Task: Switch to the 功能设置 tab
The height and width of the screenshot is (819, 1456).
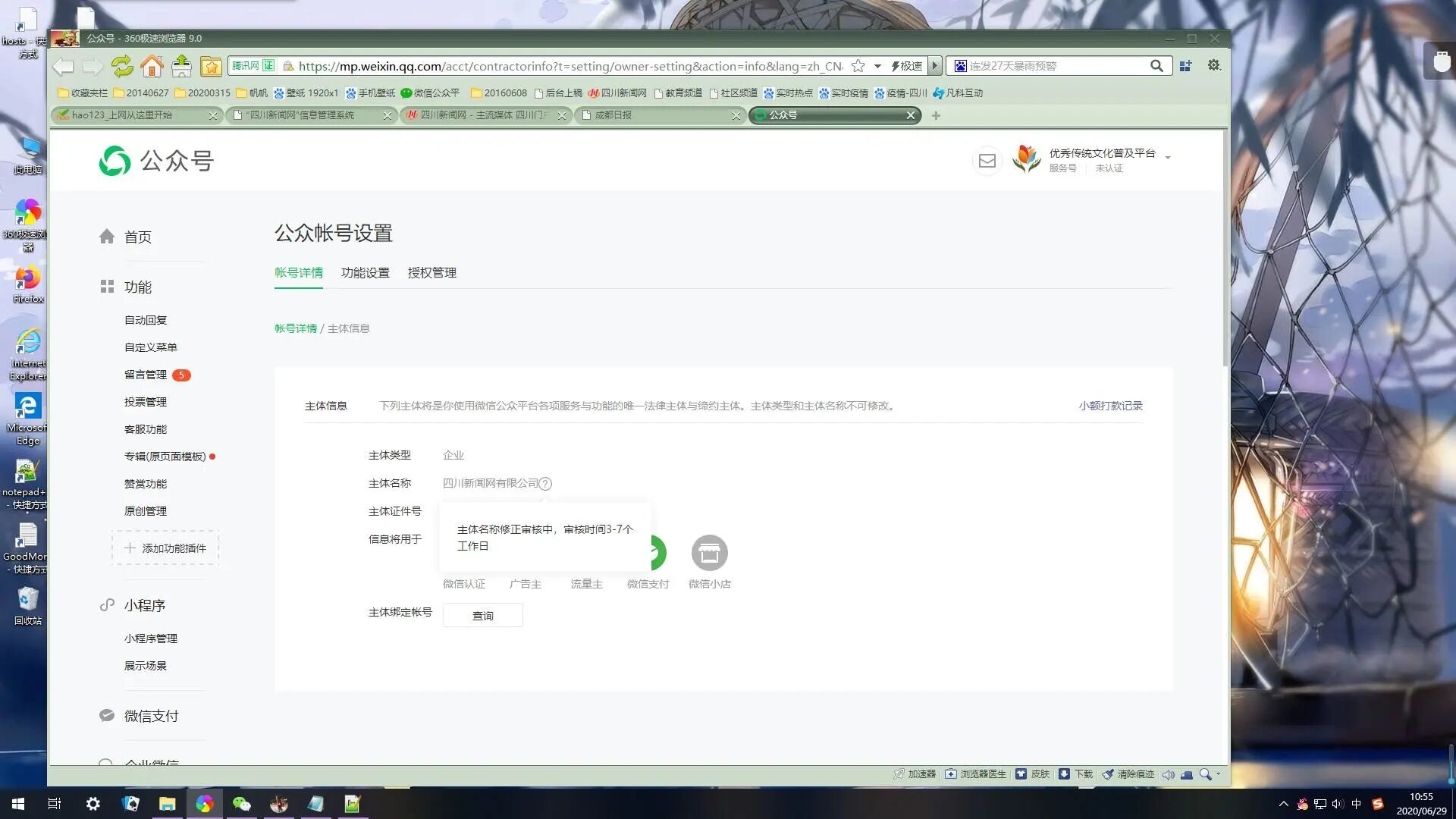Action: pos(365,273)
